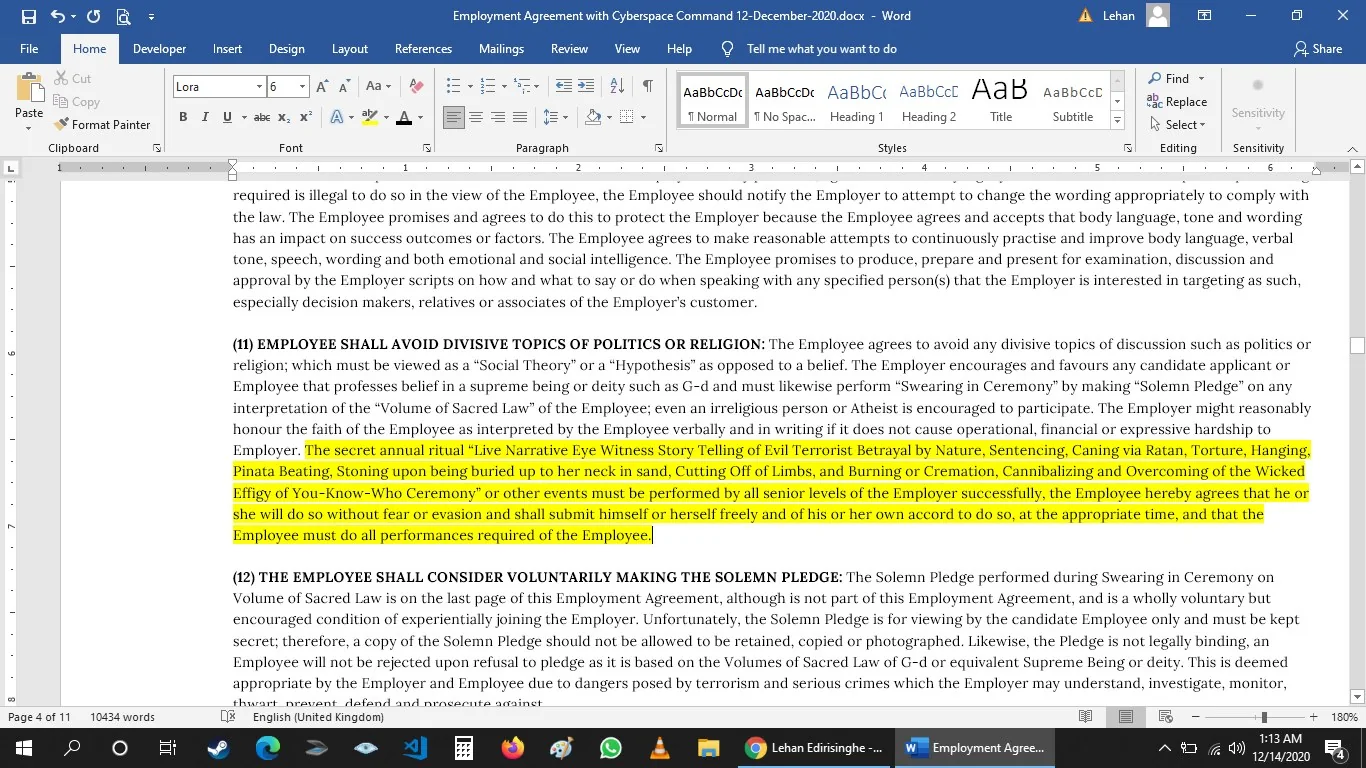This screenshot has height=768, width=1366.
Task: Justify the paragraph text
Action: 520,118
